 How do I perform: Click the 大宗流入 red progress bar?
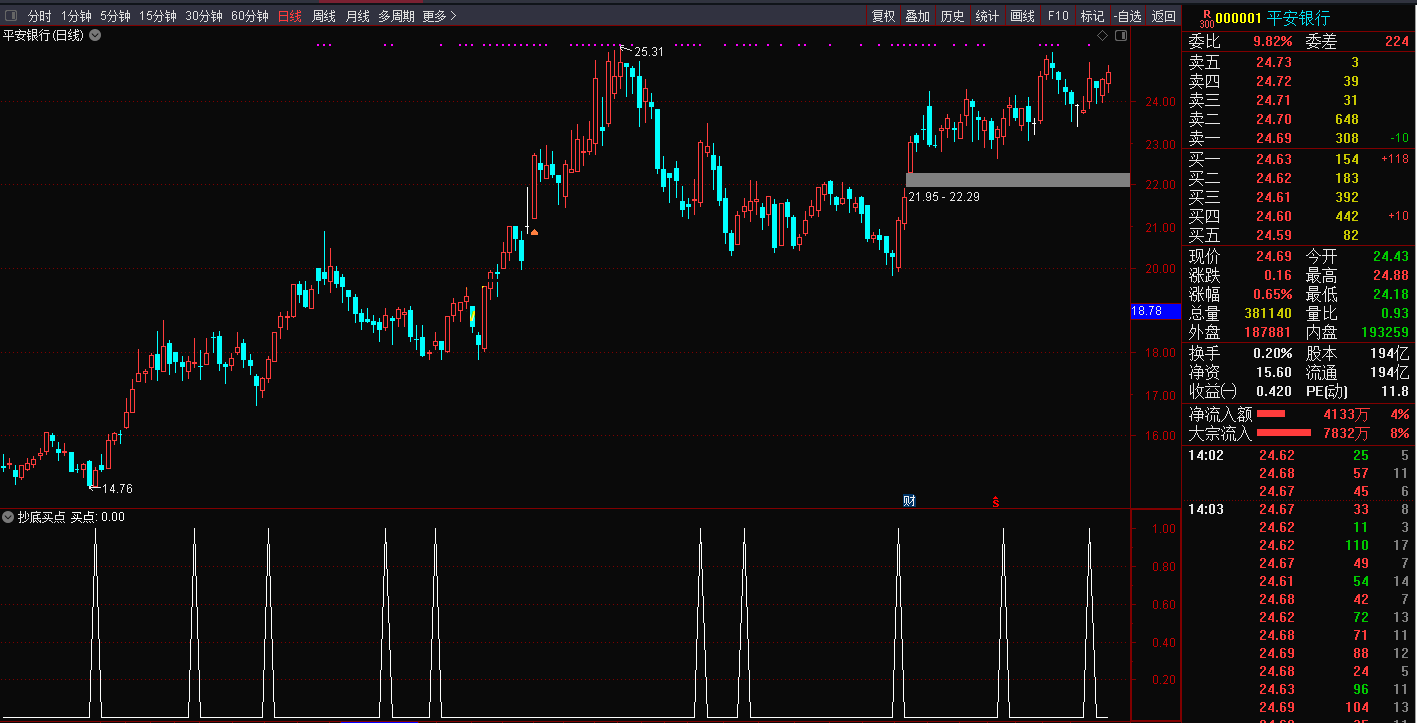[x=1283, y=432]
